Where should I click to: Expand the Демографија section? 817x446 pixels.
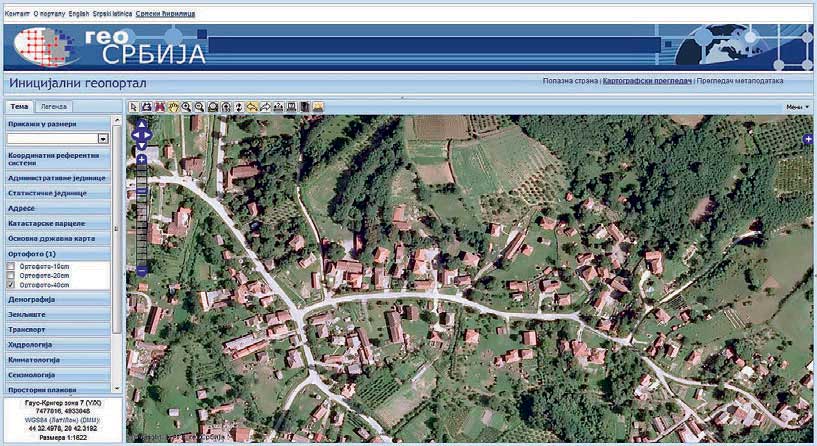tap(58, 300)
